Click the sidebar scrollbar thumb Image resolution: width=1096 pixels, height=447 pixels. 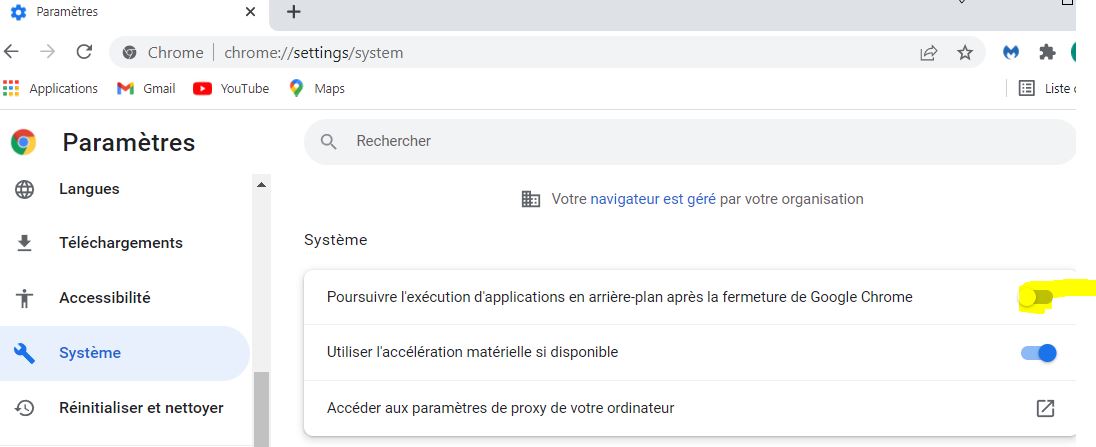[261, 409]
